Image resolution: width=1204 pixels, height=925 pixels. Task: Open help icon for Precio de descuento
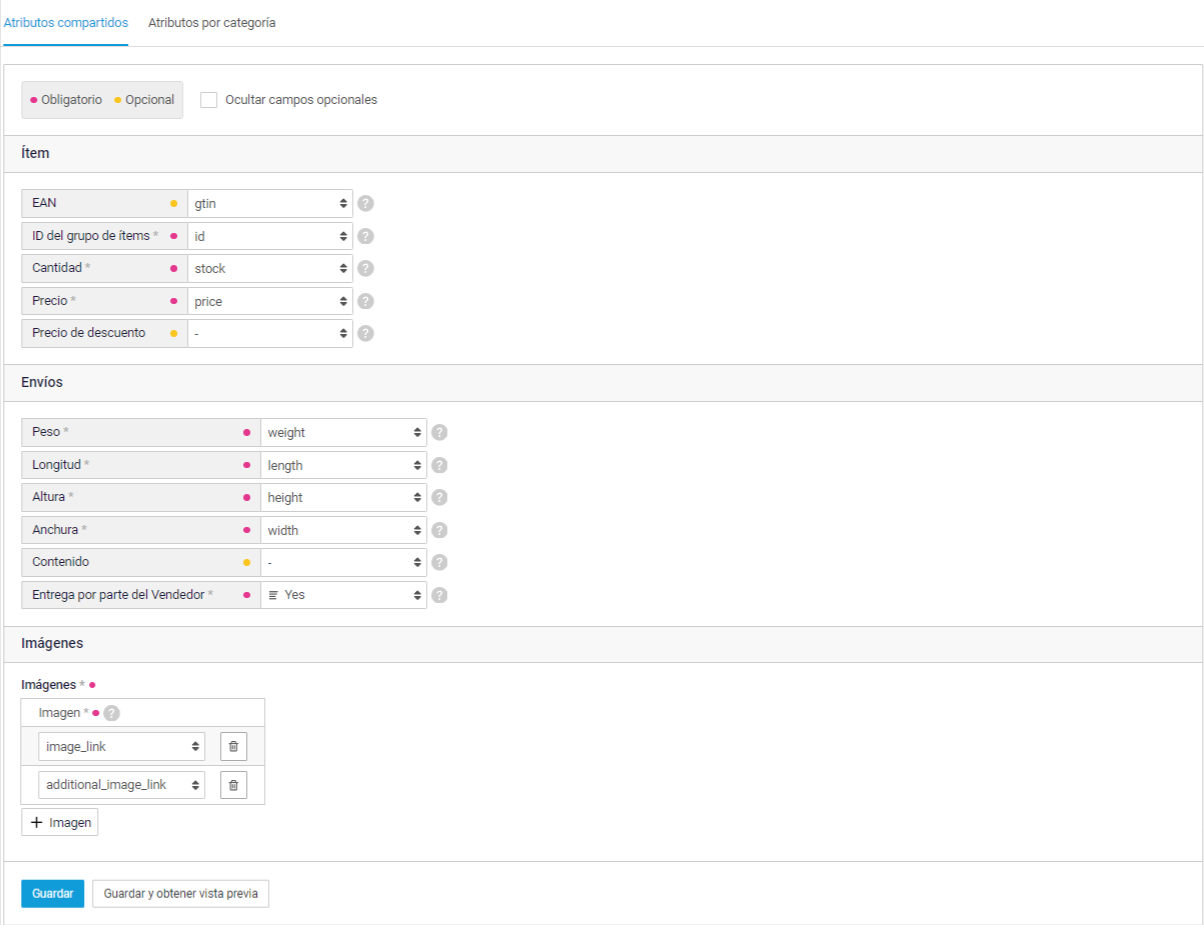366,333
